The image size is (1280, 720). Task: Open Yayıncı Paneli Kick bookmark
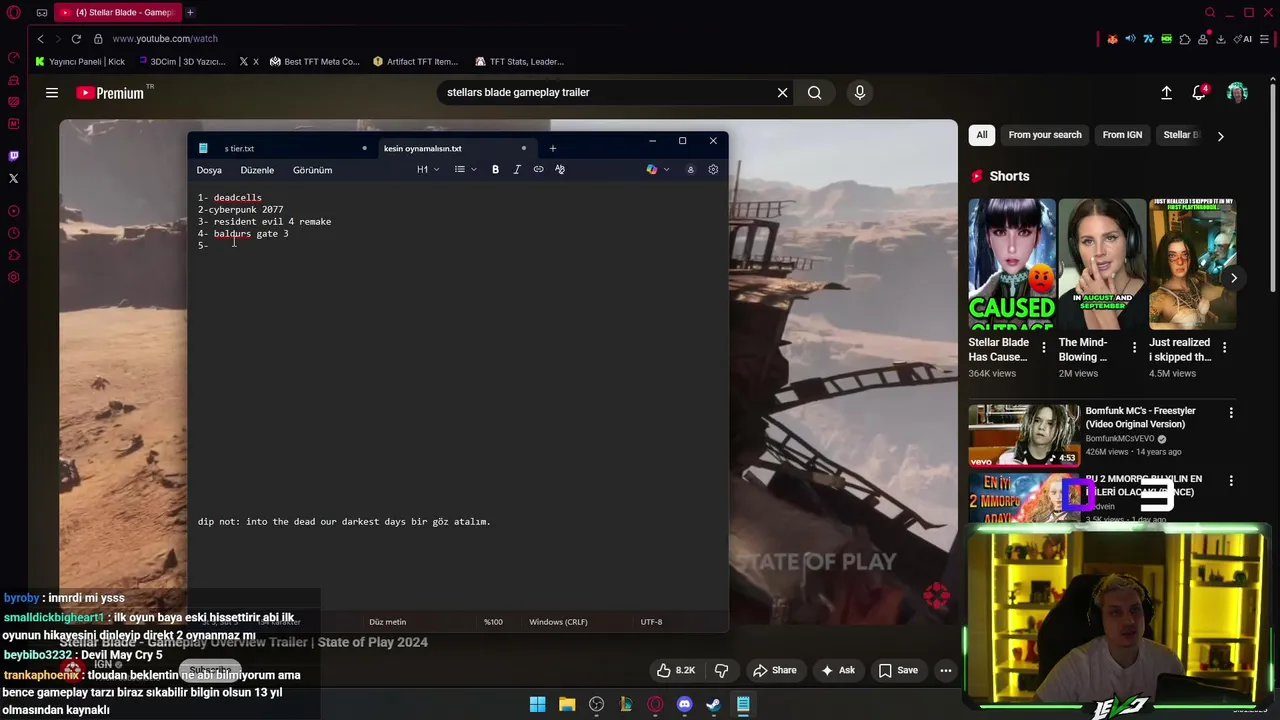coord(80,61)
